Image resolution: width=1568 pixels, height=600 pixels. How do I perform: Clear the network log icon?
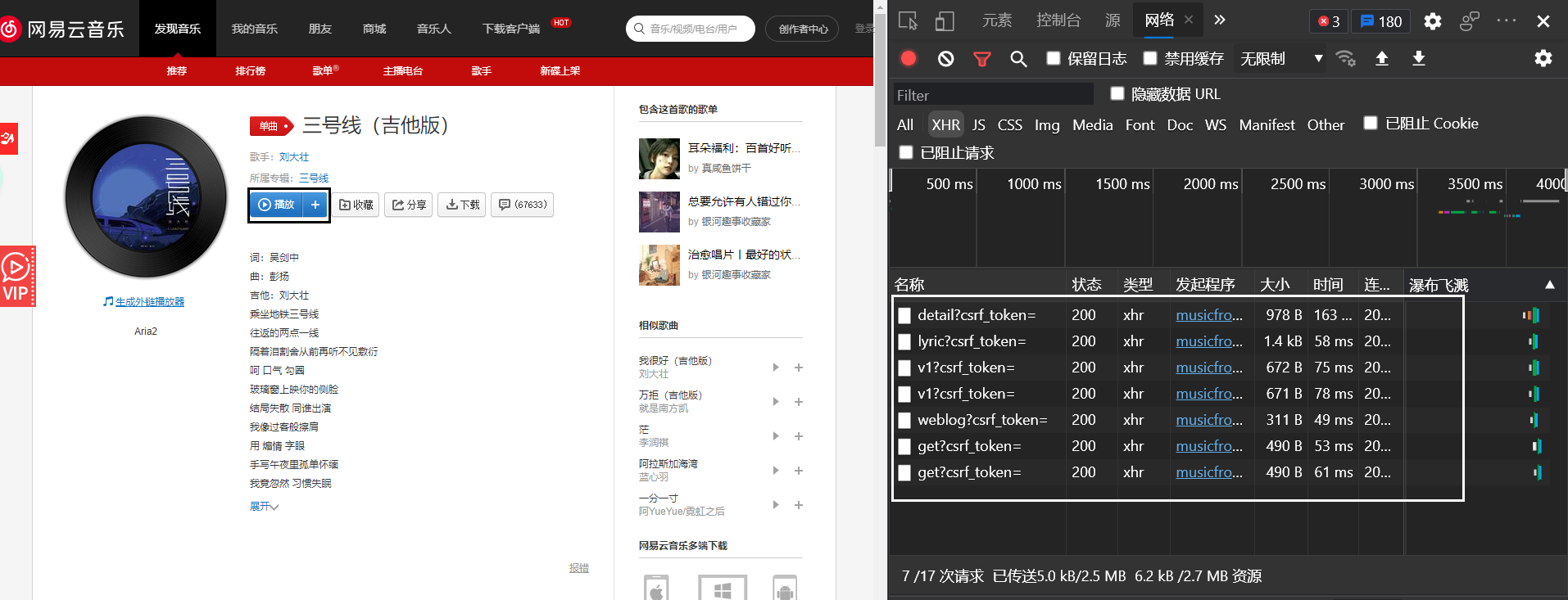tap(945, 58)
